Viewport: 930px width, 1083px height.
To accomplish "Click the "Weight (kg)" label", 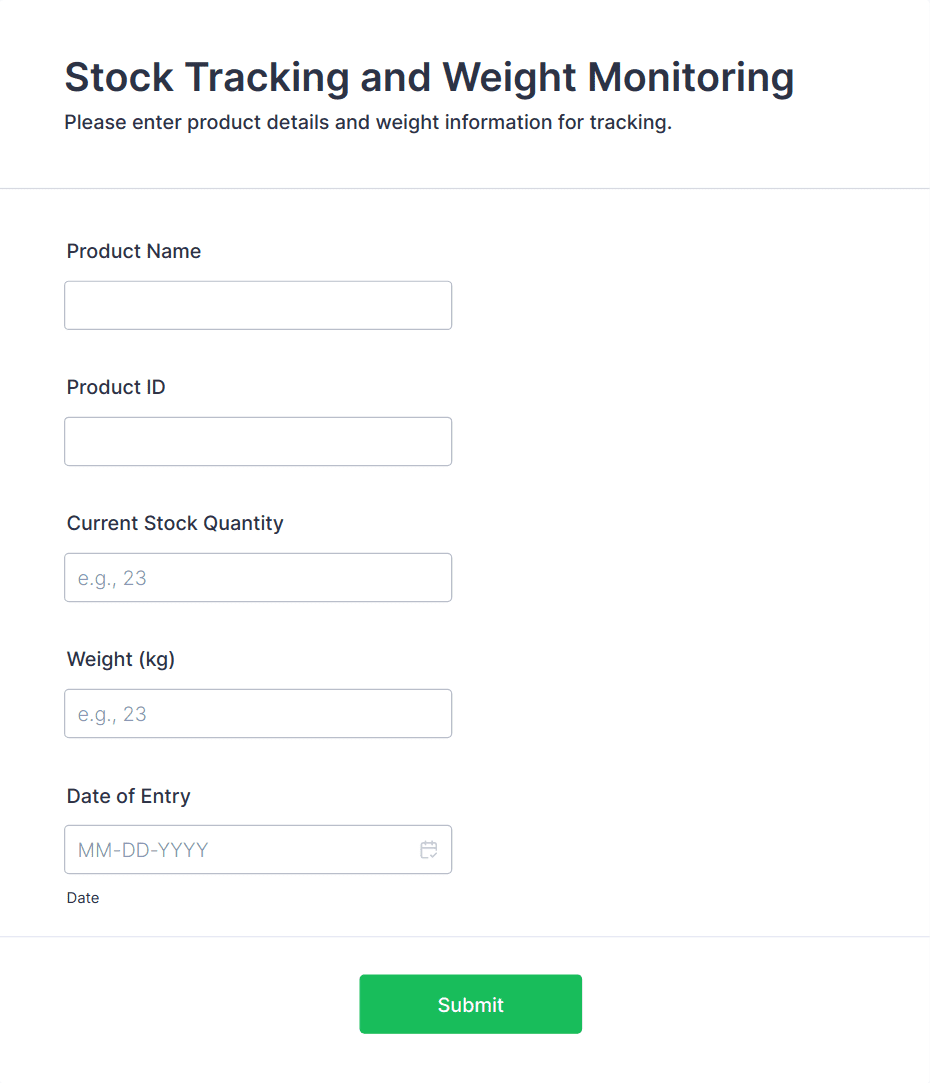I will pos(121,659).
